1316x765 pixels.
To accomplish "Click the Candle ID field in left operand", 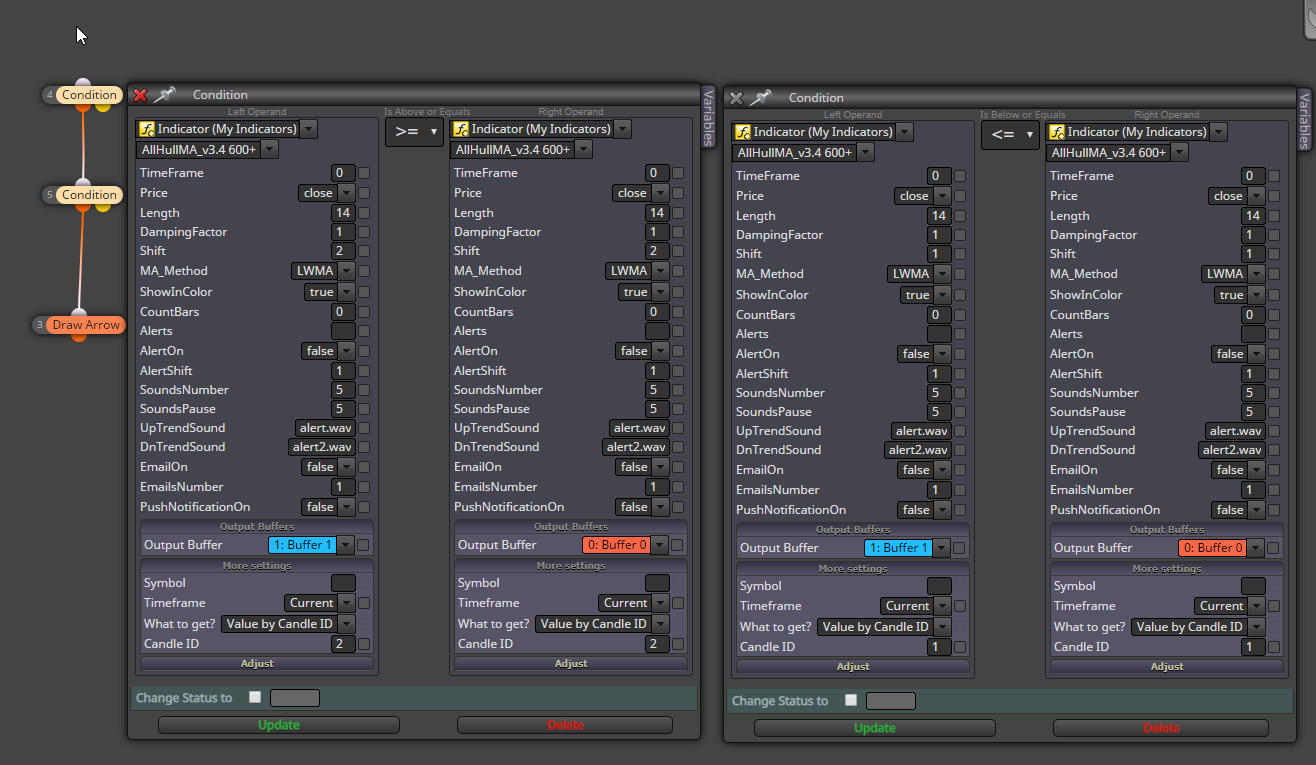I will pyautogui.click(x=338, y=644).
